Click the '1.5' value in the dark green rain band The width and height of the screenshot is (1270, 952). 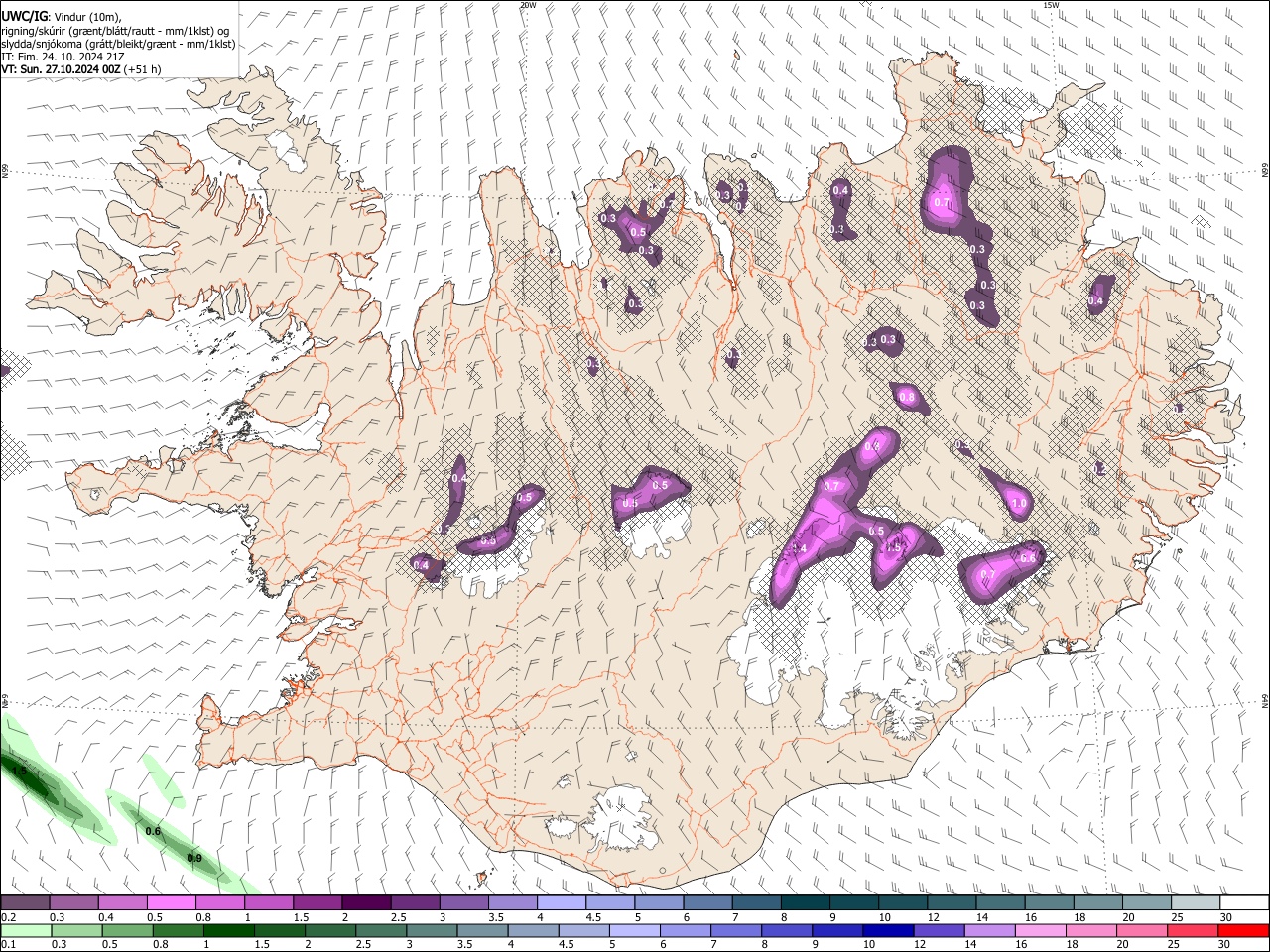click(x=19, y=770)
